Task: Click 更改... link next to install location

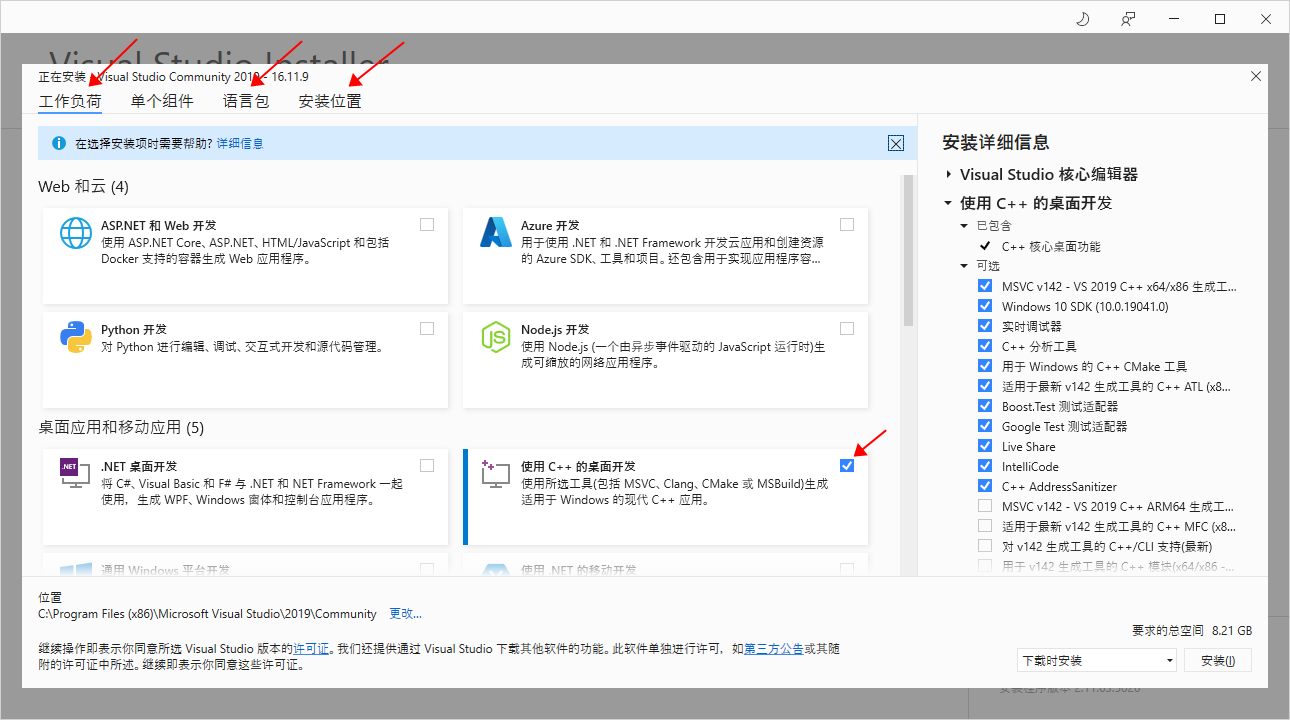Action: click(405, 614)
